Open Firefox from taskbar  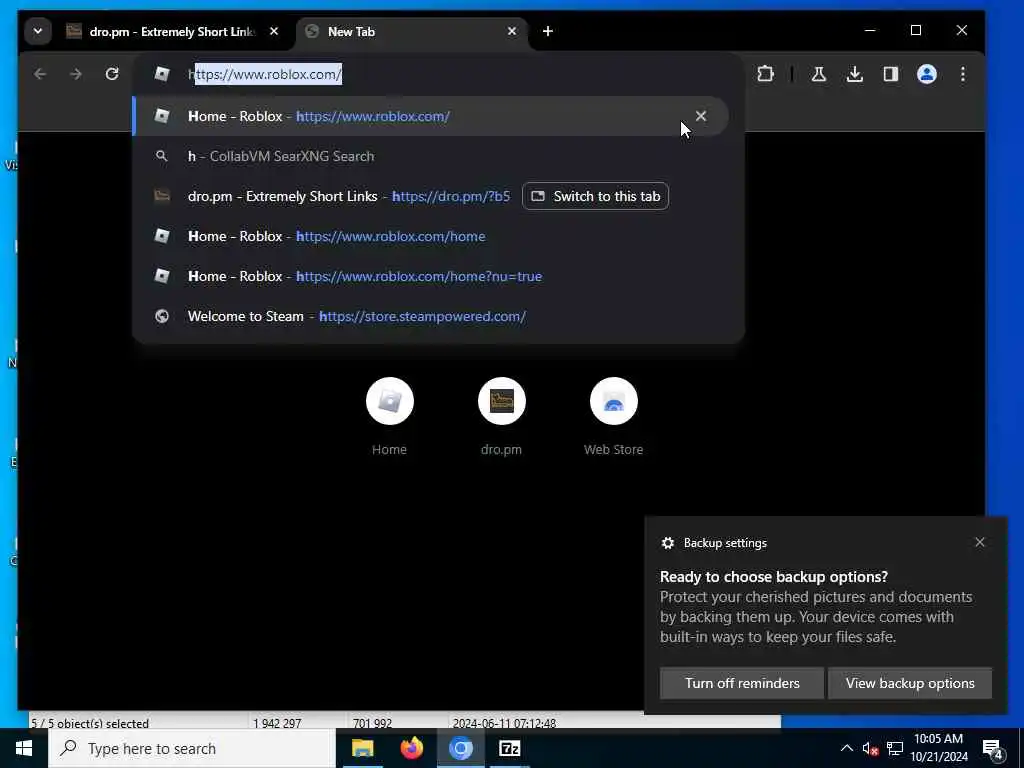[411, 748]
